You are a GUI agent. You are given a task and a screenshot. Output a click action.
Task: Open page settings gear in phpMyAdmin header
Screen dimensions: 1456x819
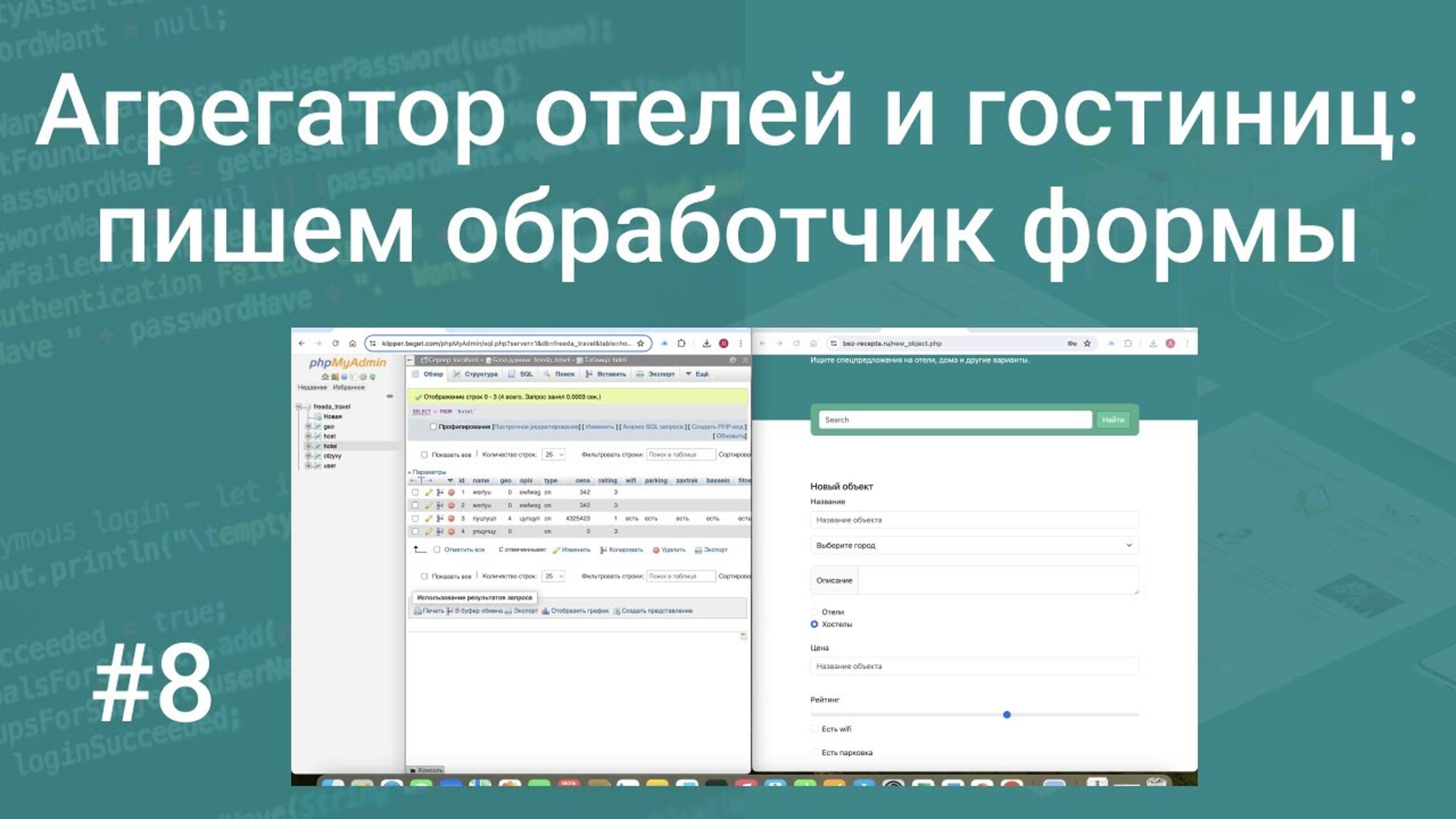[x=733, y=360]
